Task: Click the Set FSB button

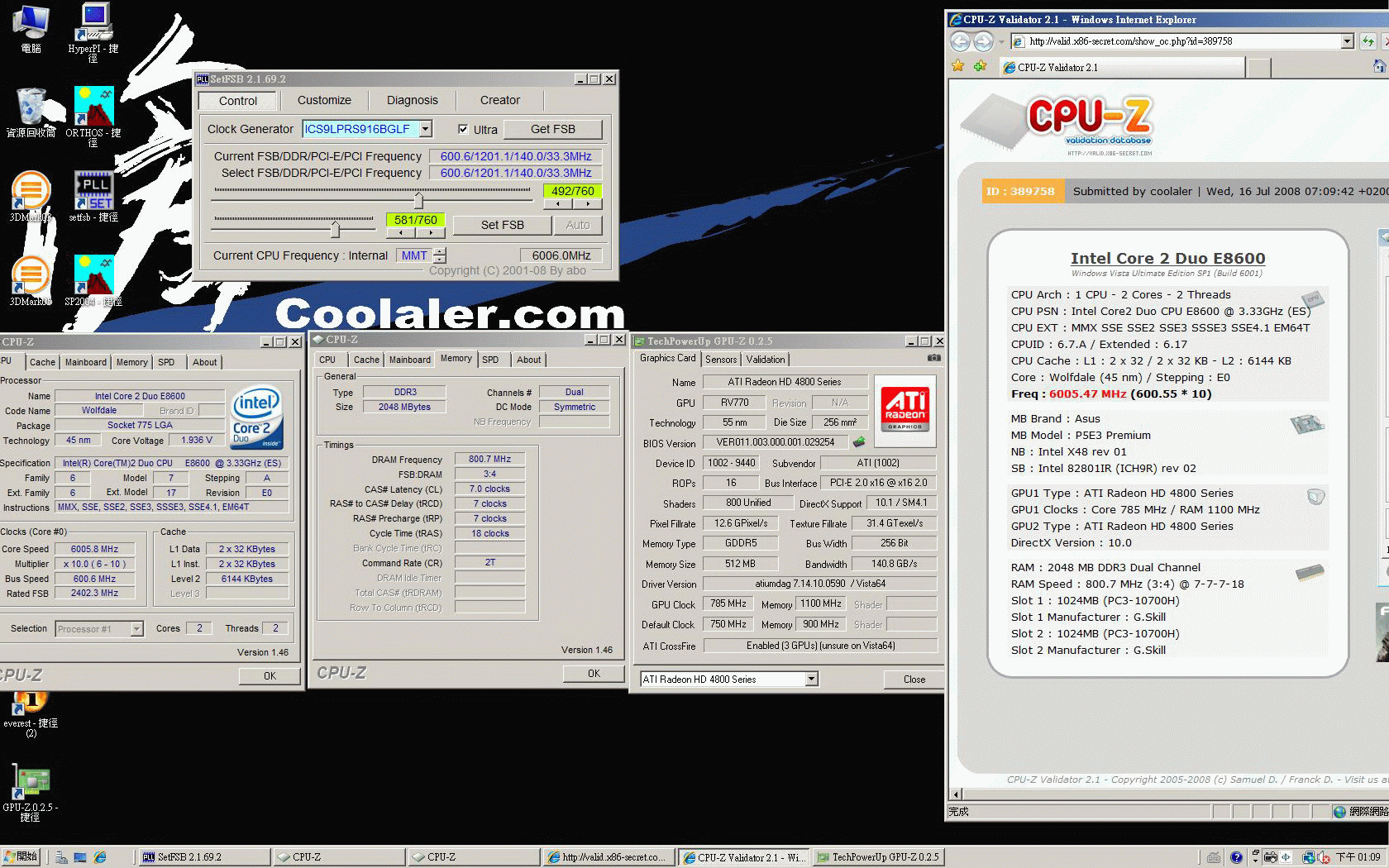Action: pyautogui.click(x=503, y=225)
